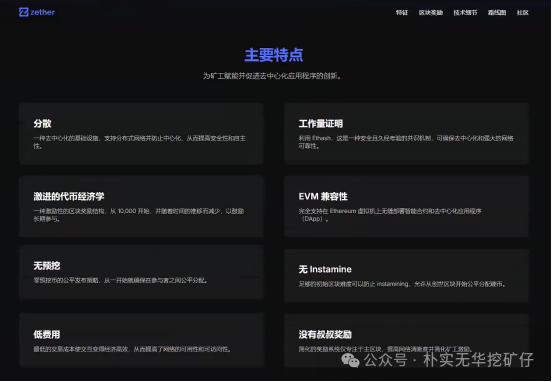Open the 区块奖励 nav item

[431, 13]
